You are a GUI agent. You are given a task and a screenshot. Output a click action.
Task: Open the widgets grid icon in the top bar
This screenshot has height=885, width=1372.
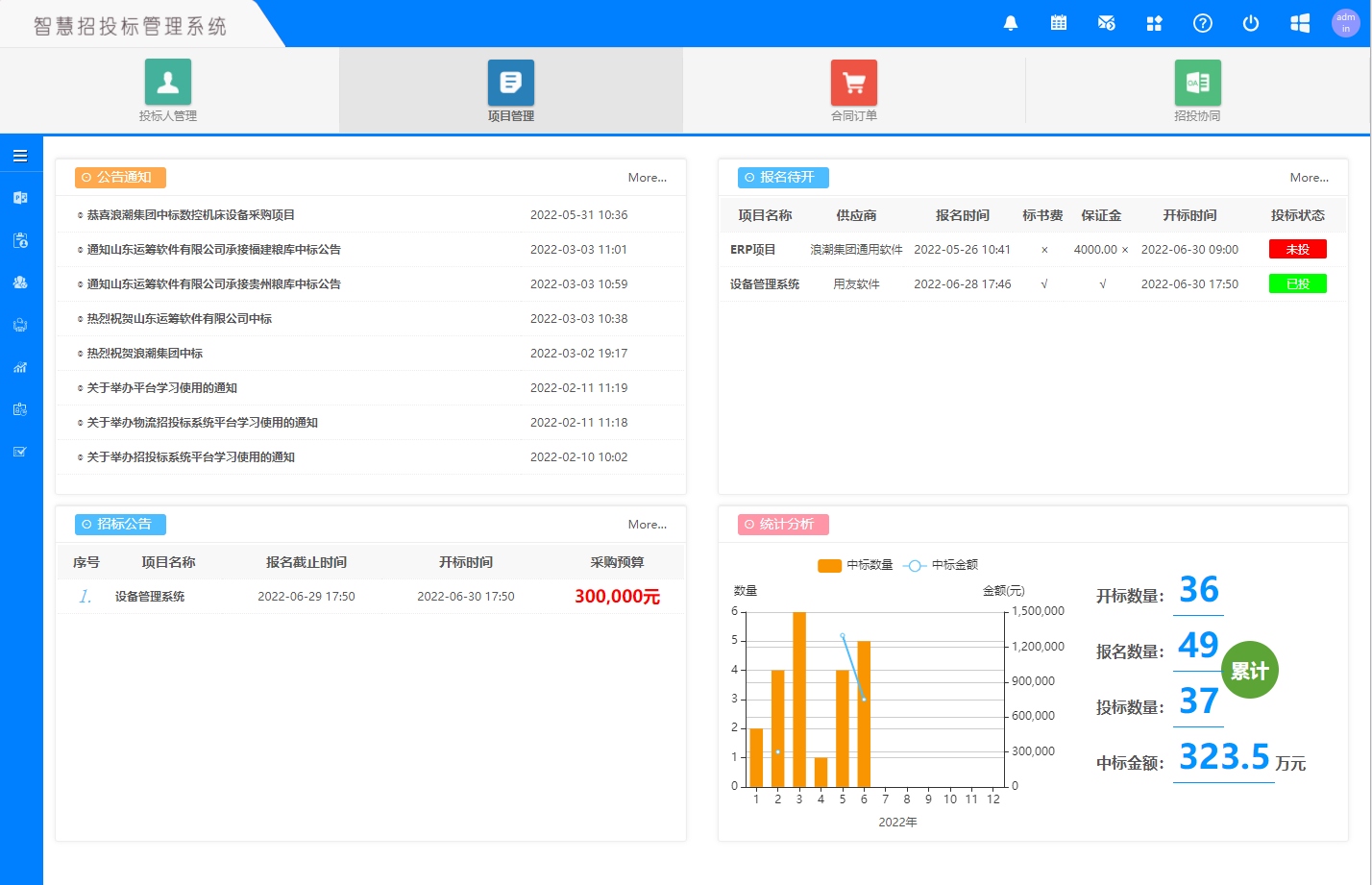pyautogui.click(x=1155, y=23)
